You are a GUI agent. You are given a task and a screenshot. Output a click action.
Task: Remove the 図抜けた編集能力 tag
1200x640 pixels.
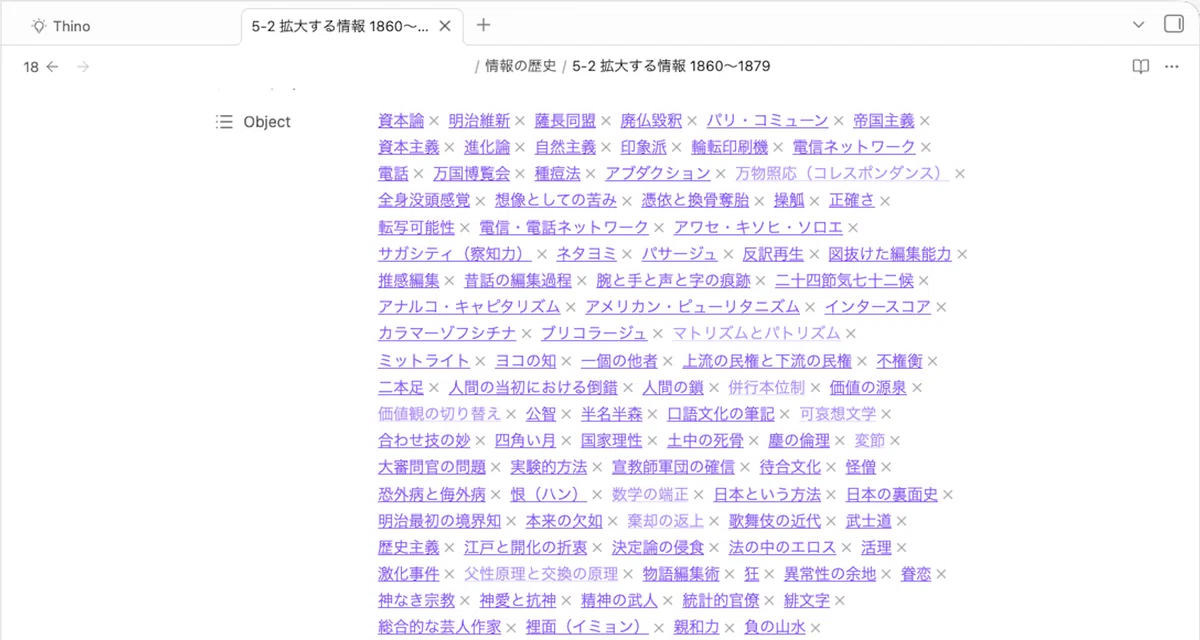pyautogui.click(x=962, y=254)
